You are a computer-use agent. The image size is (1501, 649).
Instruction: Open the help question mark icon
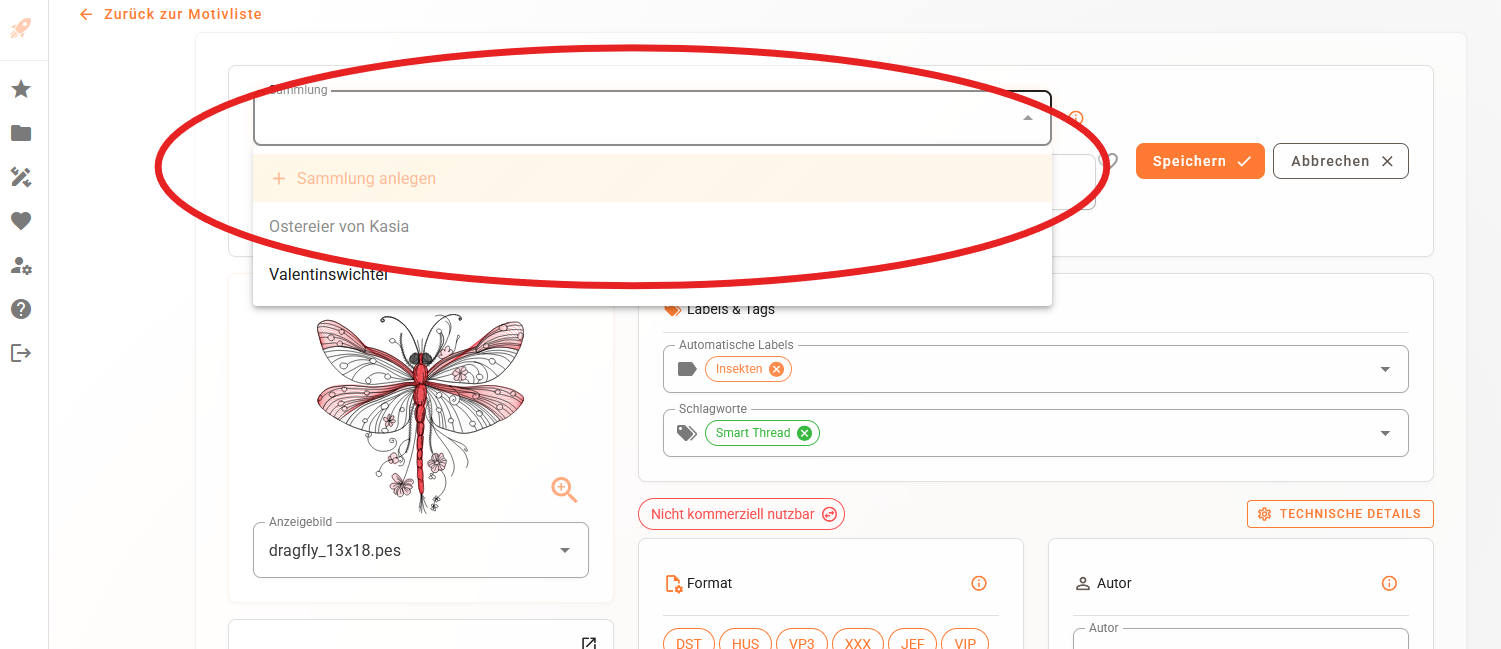click(x=21, y=309)
